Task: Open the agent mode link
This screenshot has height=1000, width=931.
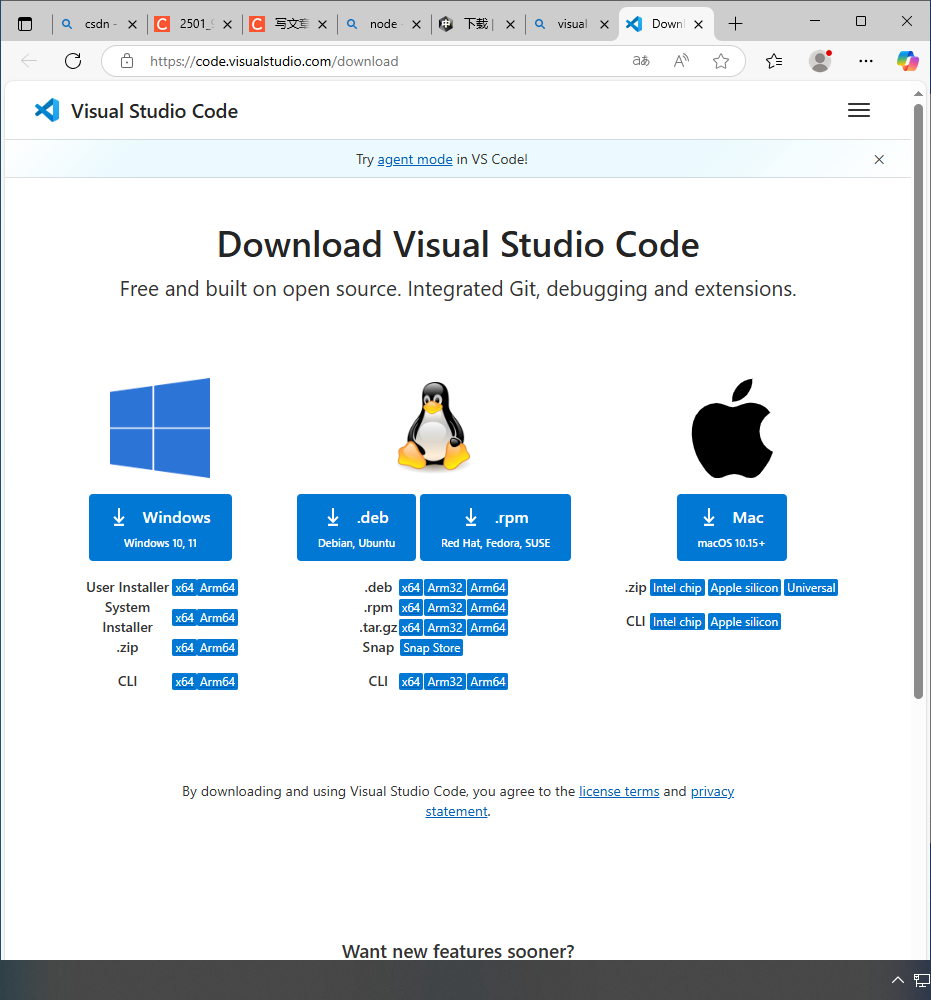Action: [x=415, y=159]
